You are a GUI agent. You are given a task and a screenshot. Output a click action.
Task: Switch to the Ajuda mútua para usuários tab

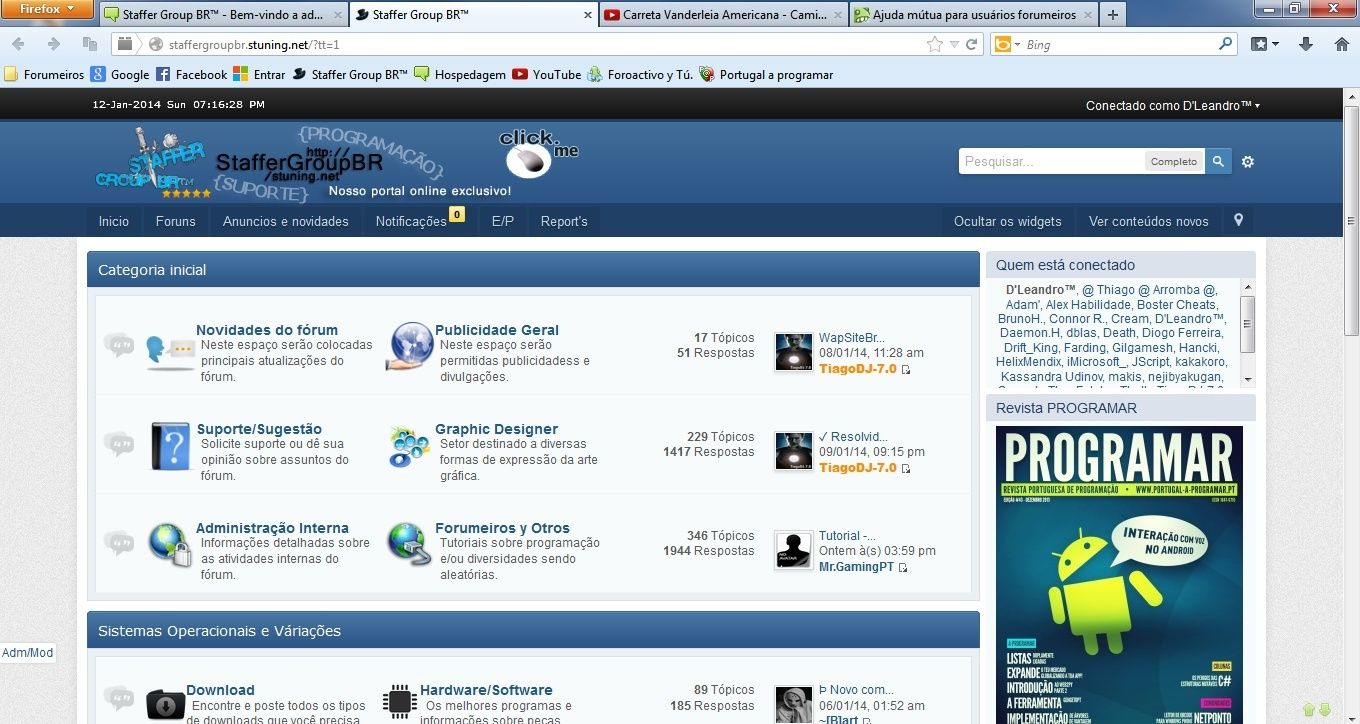[973, 15]
